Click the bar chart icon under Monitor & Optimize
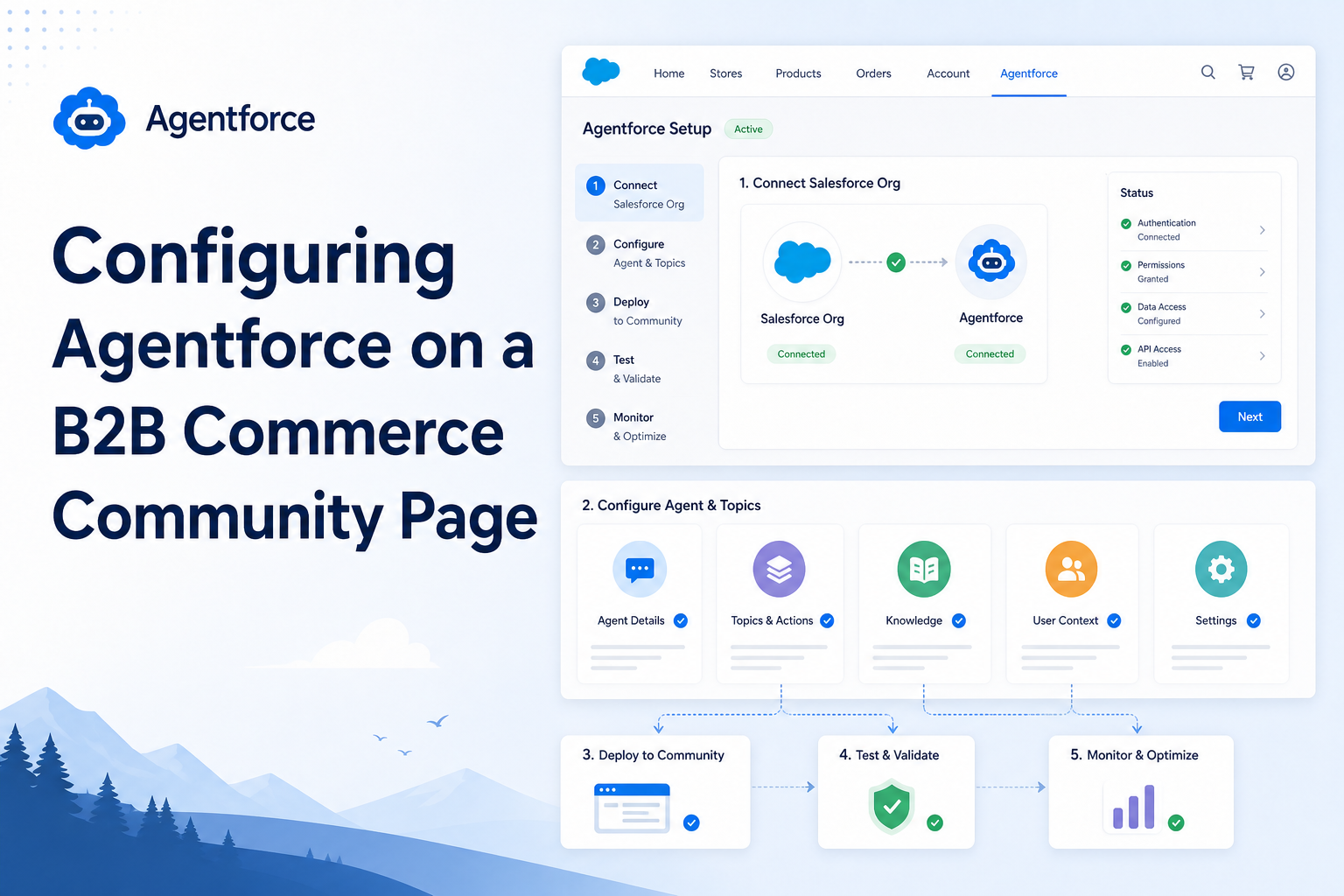Screen dimensions: 1344x896 [1134, 807]
